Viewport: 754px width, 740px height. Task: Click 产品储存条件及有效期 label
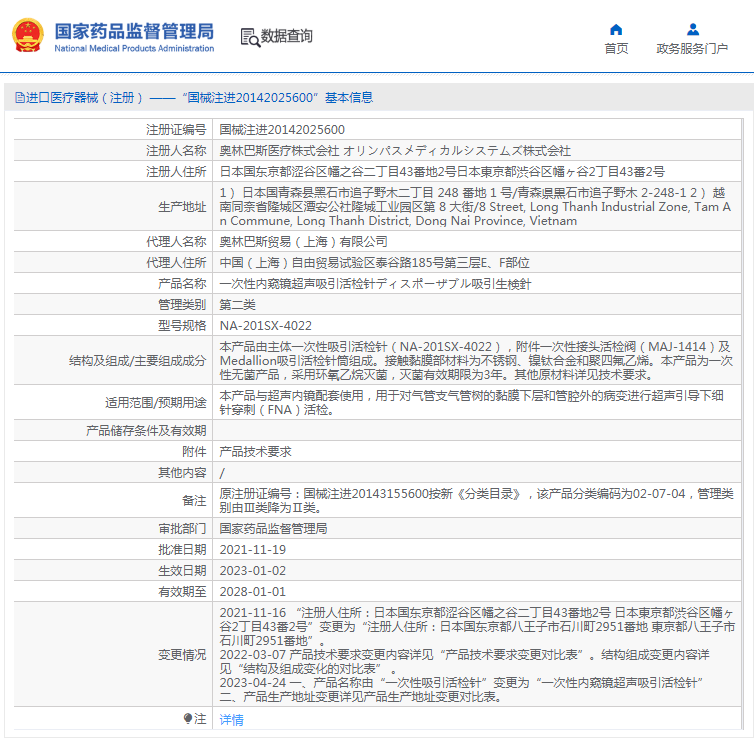pos(146,430)
